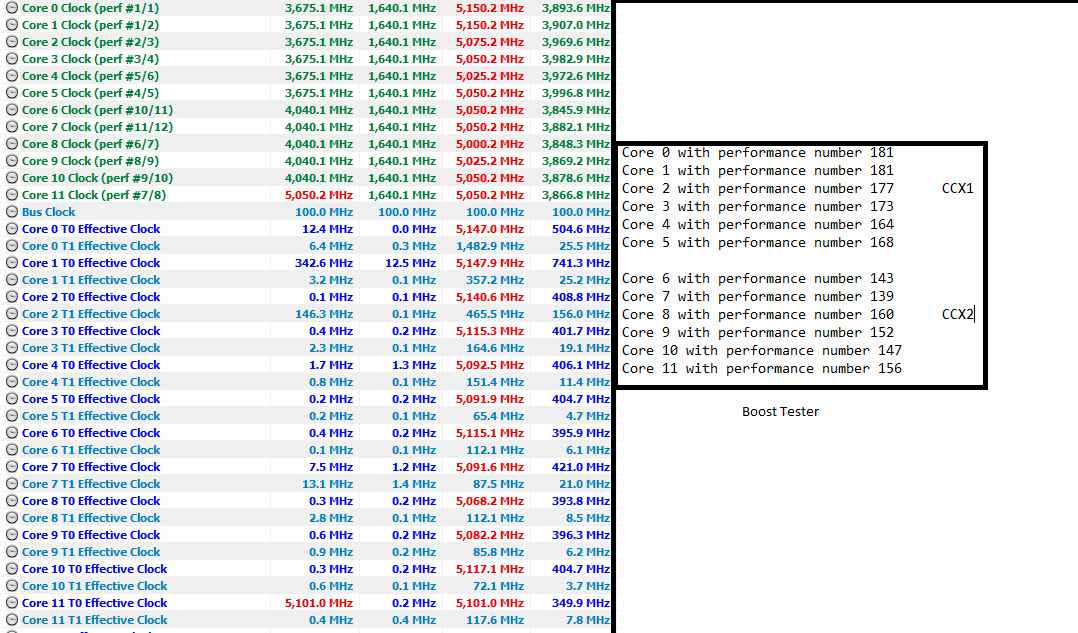Image resolution: width=1078 pixels, height=633 pixels.
Task: Click the clock icon for Core 7 T0 Effective Clock
Action: (11, 466)
